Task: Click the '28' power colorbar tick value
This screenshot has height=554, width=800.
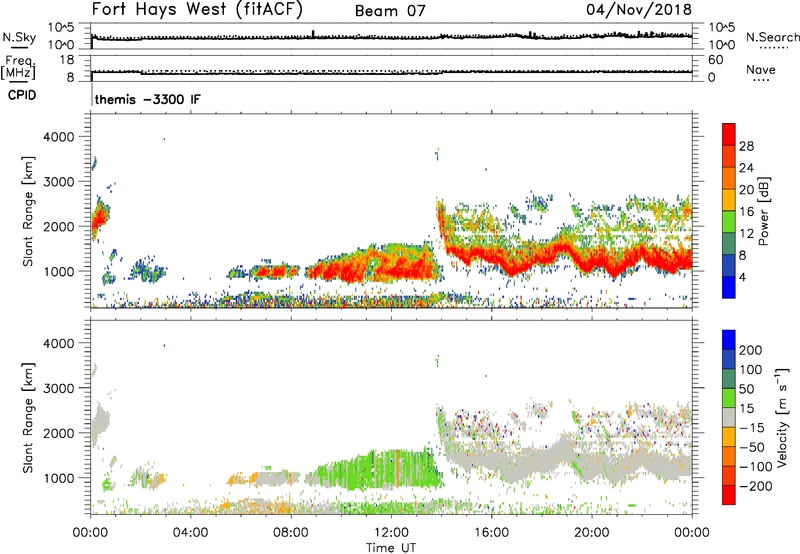Action: point(746,146)
